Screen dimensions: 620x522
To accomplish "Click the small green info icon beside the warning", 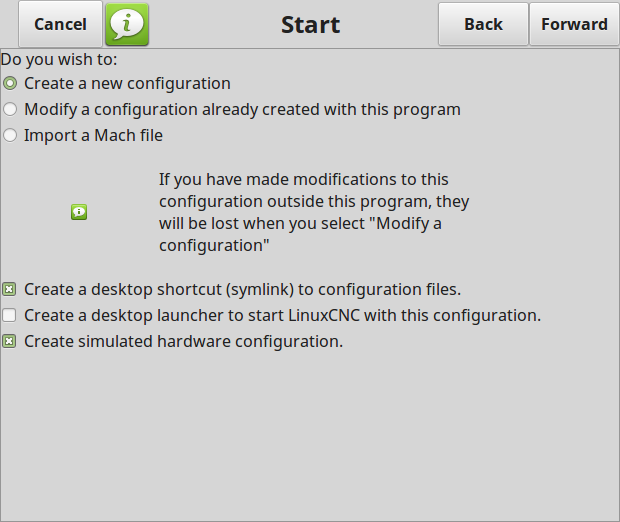I will (79, 212).
